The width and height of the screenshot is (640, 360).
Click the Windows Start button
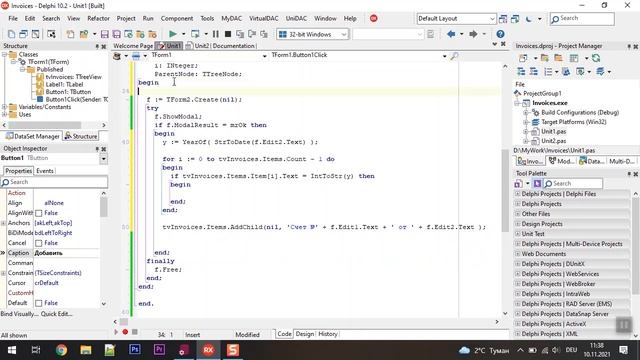12,350
